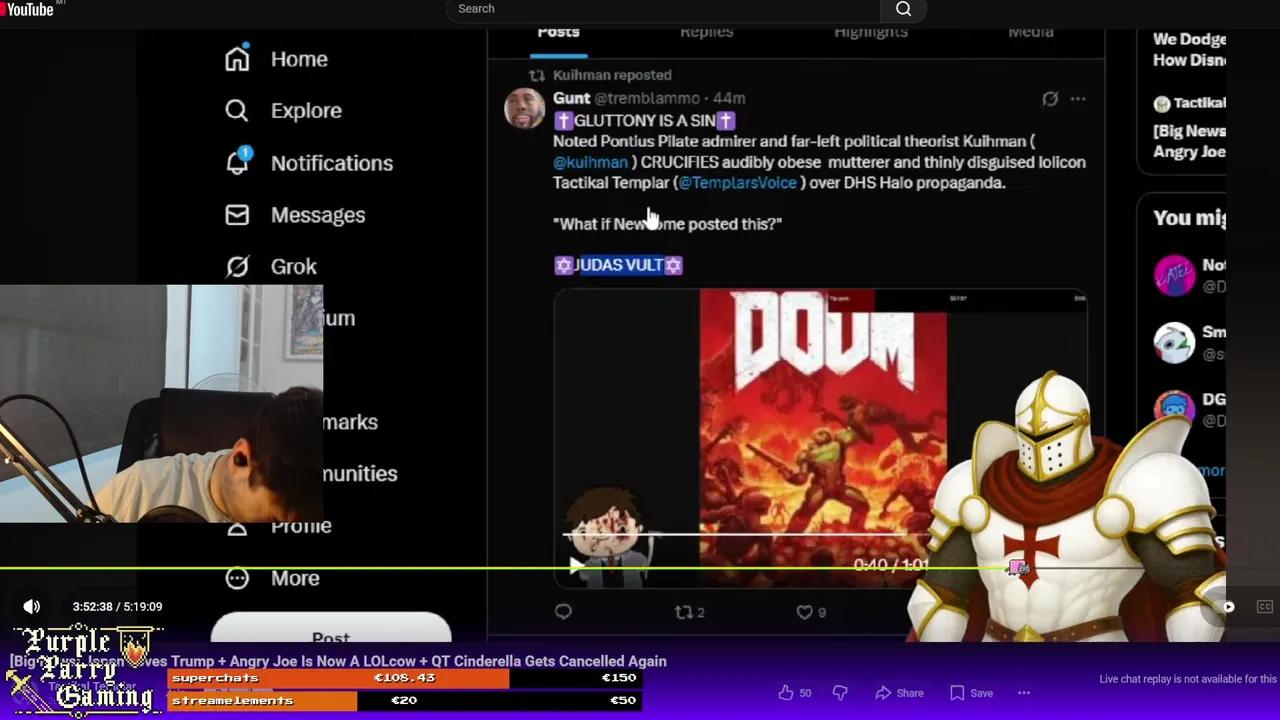Click the Nyan Cat scrubber handle
Viewport: 1280px width, 720px height.
(1018, 568)
